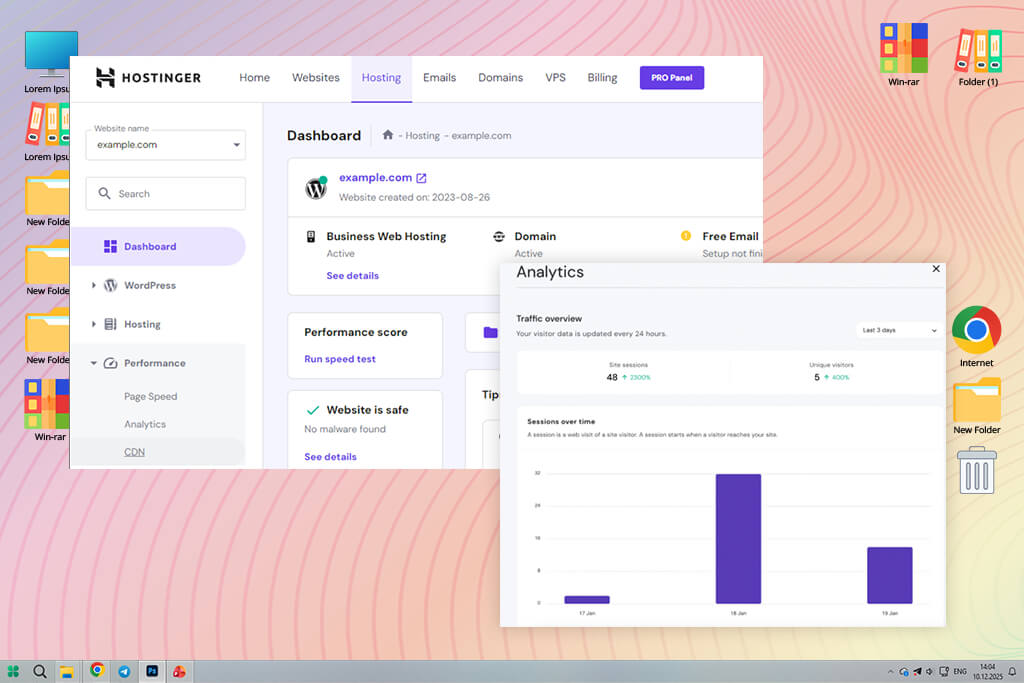Go to the Home tab

(x=255, y=77)
